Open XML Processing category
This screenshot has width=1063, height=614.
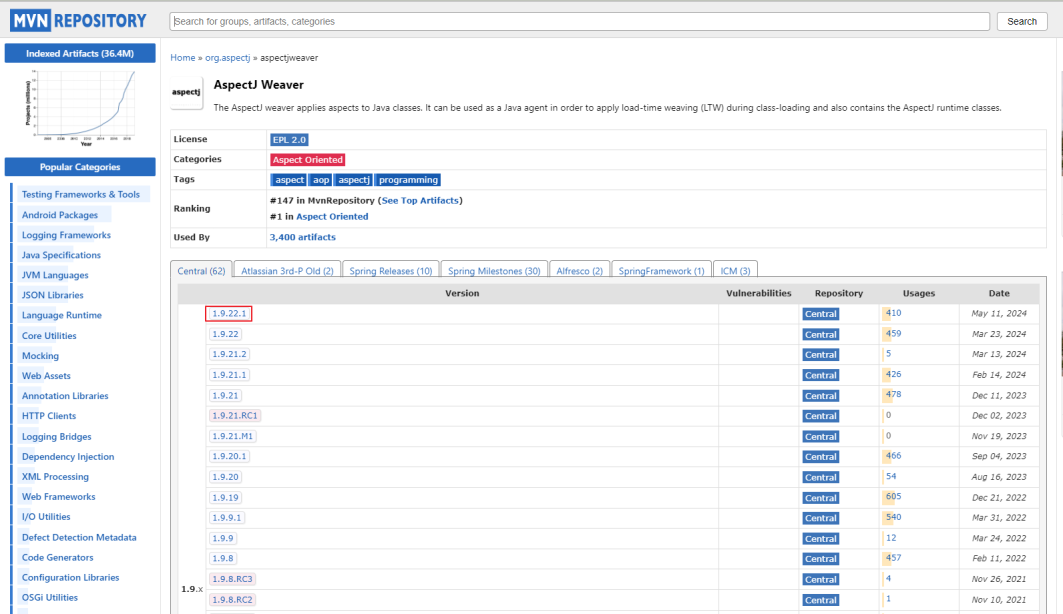[55, 477]
